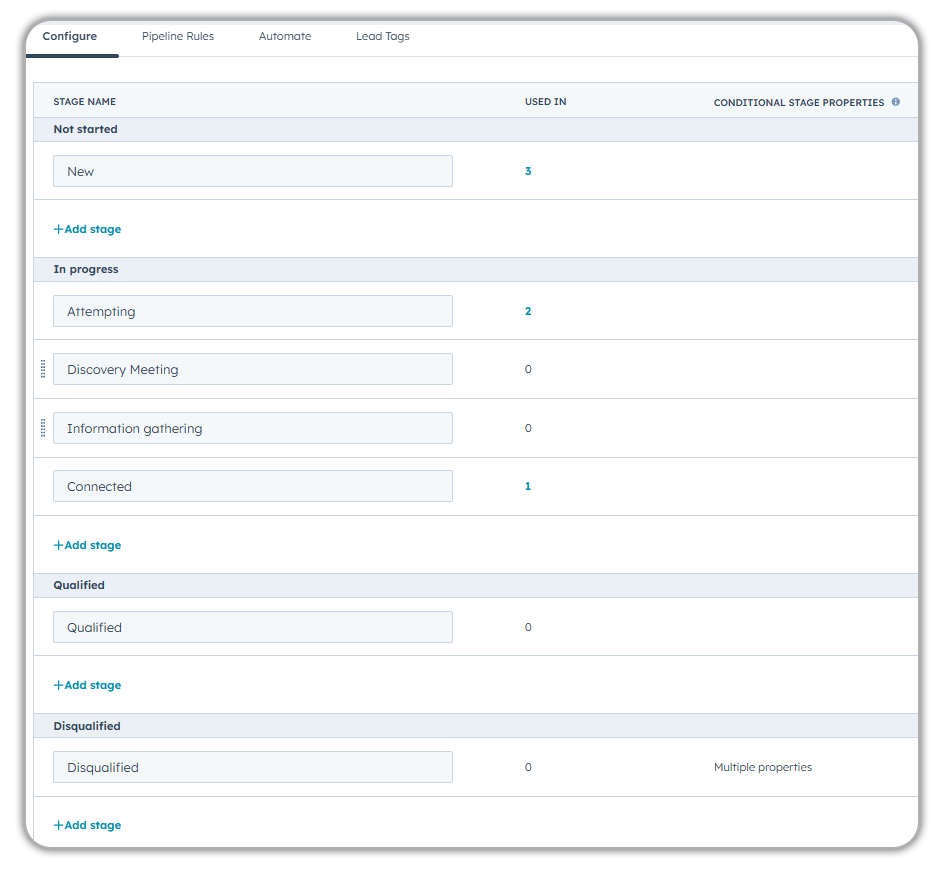Viewport: 945px width, 871px height.
Task: Click the Discovery Meeting name field
Action: point(252,369)
